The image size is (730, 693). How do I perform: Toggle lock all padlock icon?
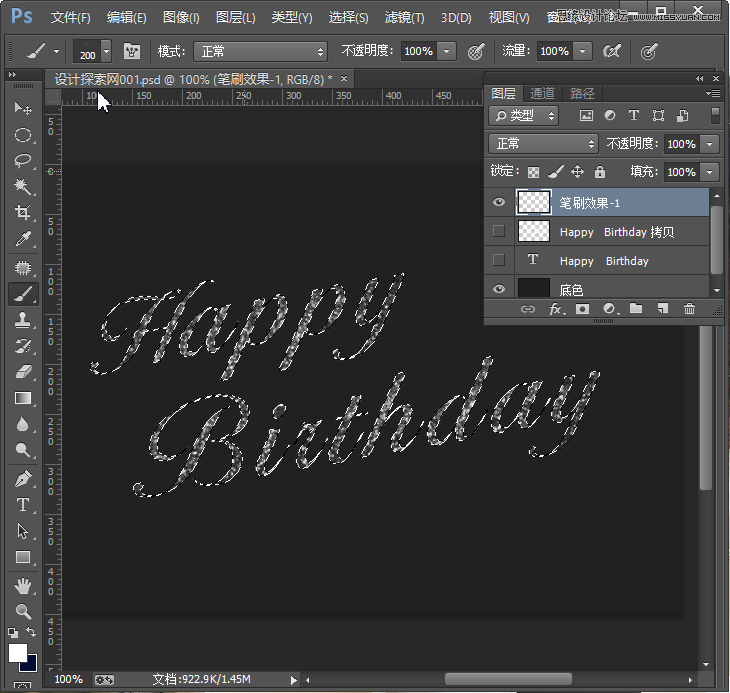600,172
